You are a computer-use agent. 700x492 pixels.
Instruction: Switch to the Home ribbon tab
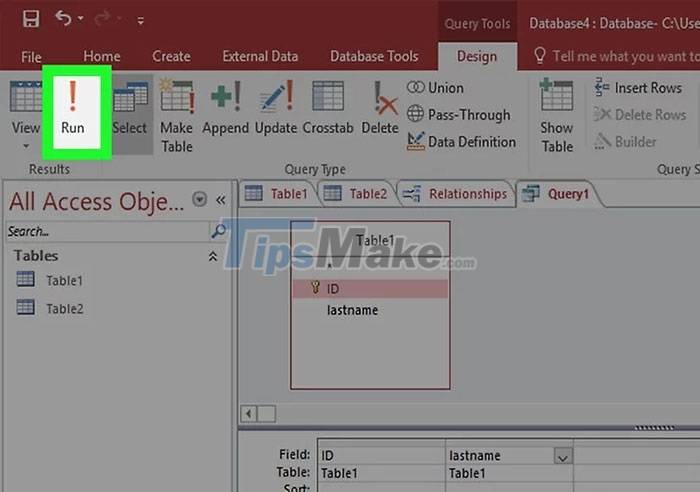click(x=102, y=56)
